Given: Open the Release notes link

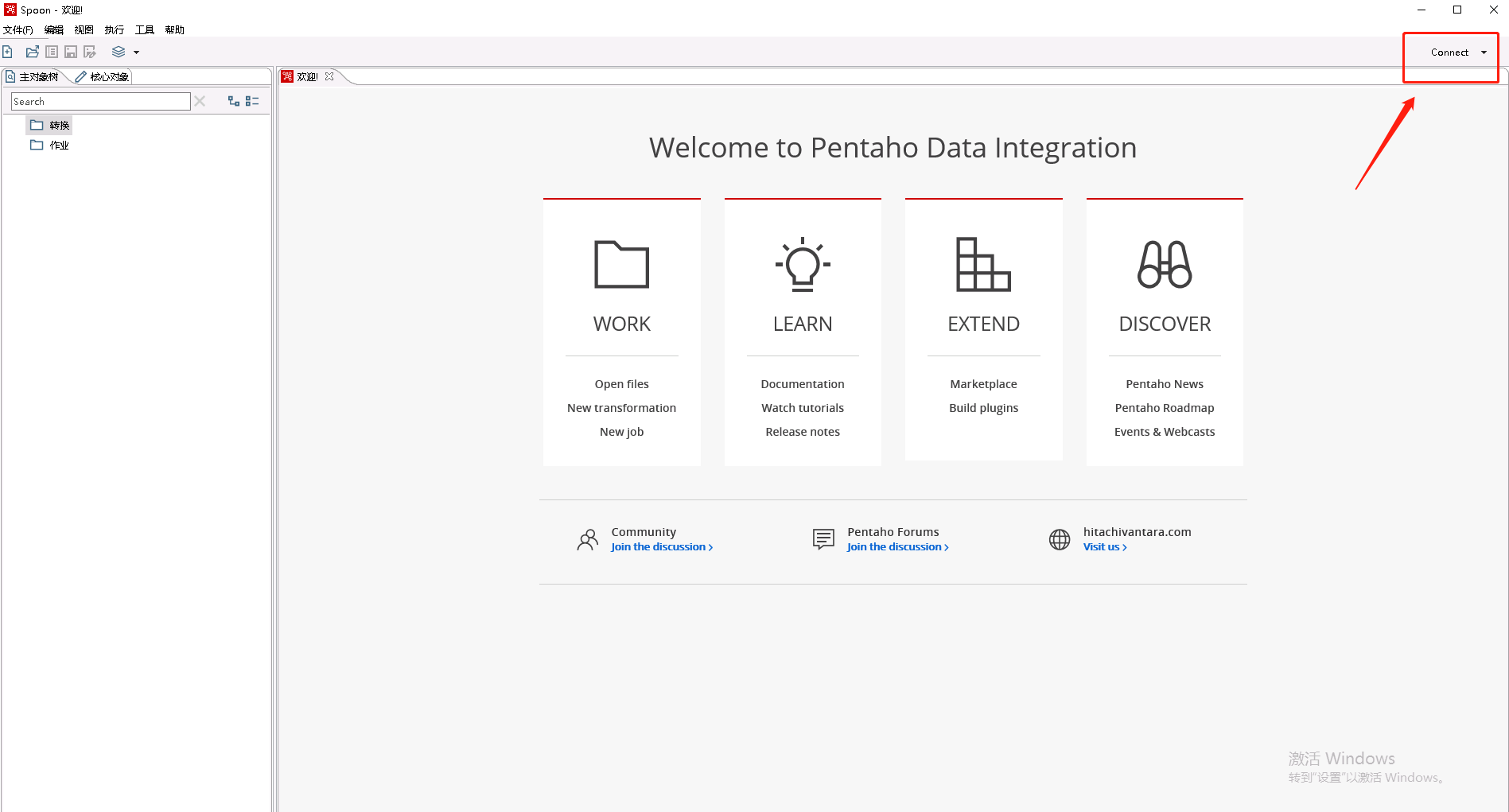Looking at the screenshot, I should (x=803, y=432).
